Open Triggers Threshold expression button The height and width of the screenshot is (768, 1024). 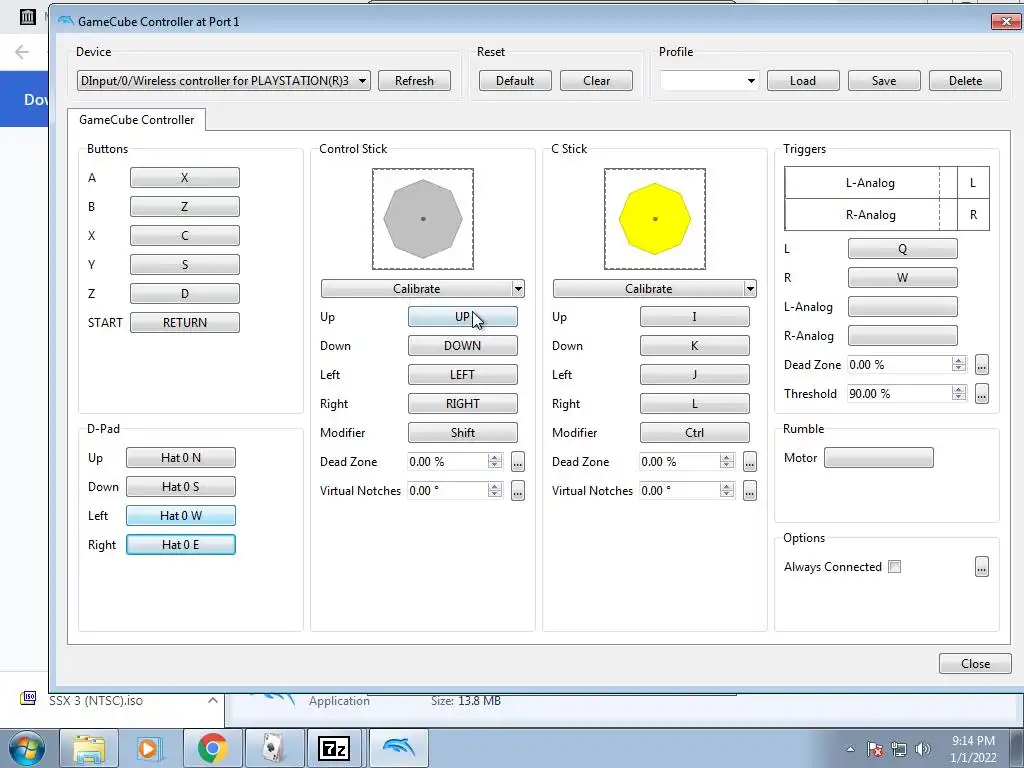point(982,394)
